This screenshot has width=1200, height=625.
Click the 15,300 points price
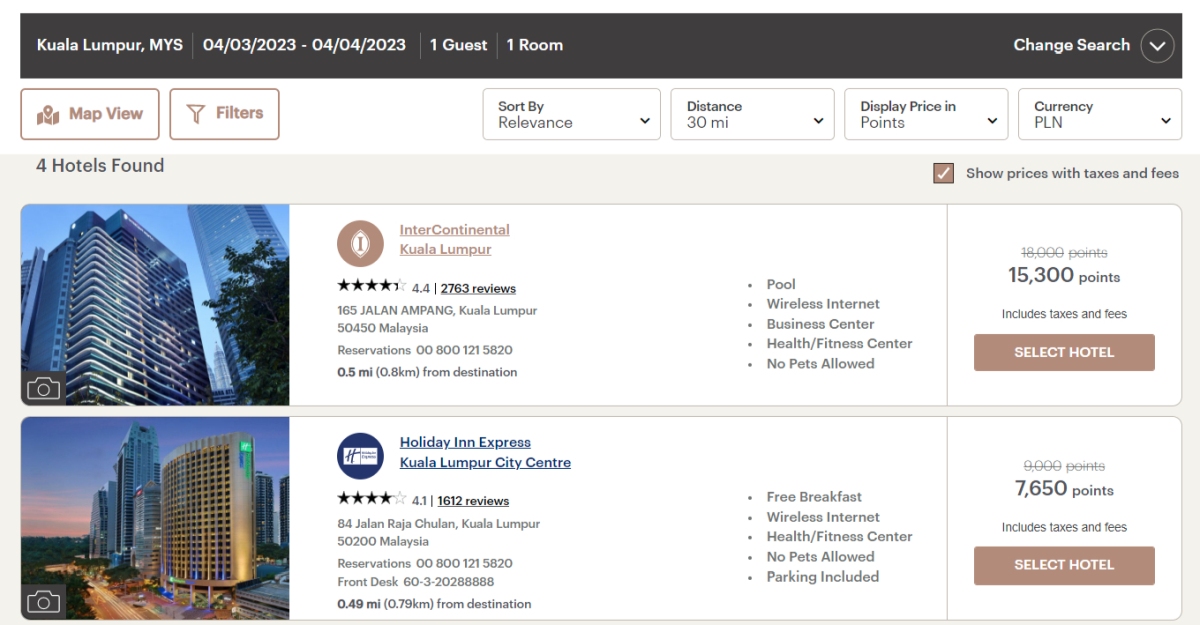1064,275
